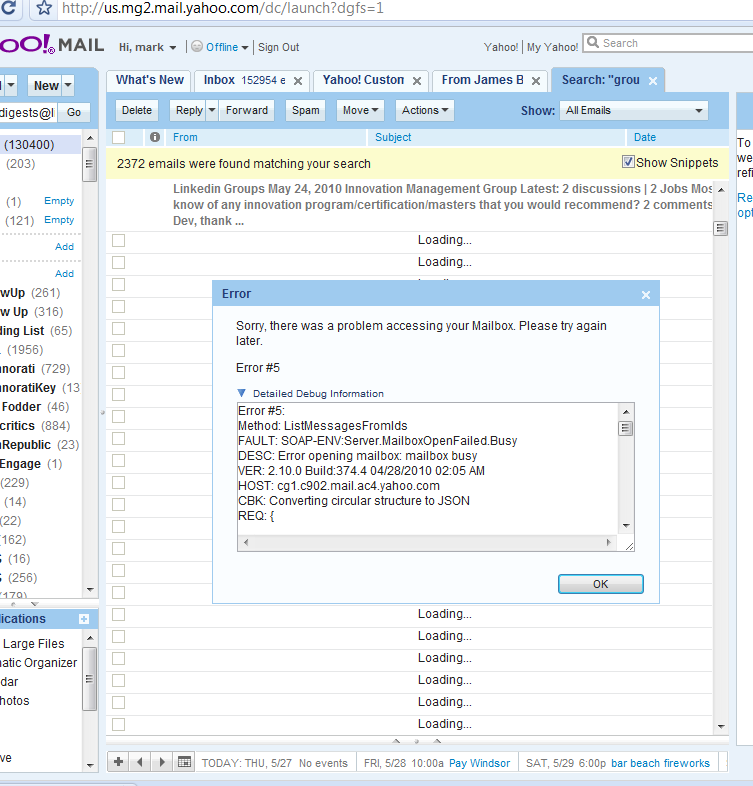The height and width of the screenshot is (786, 753).
Task: Close the From James B tab
Action: coord(536,81)
